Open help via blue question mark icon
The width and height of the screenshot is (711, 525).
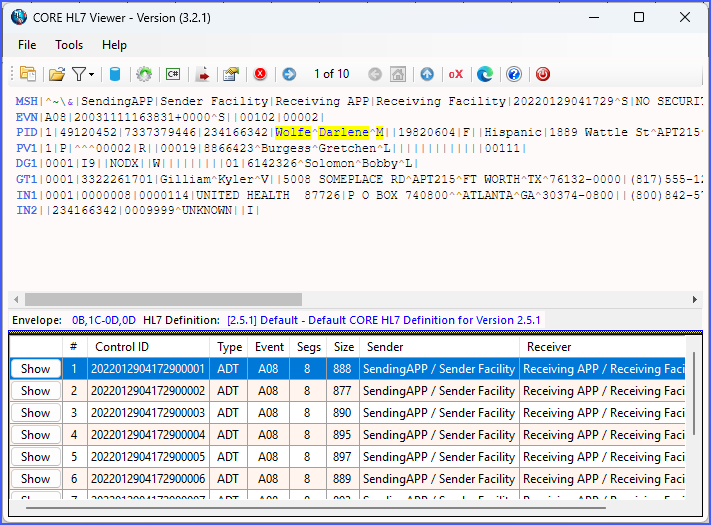click(x=514, y=74)
